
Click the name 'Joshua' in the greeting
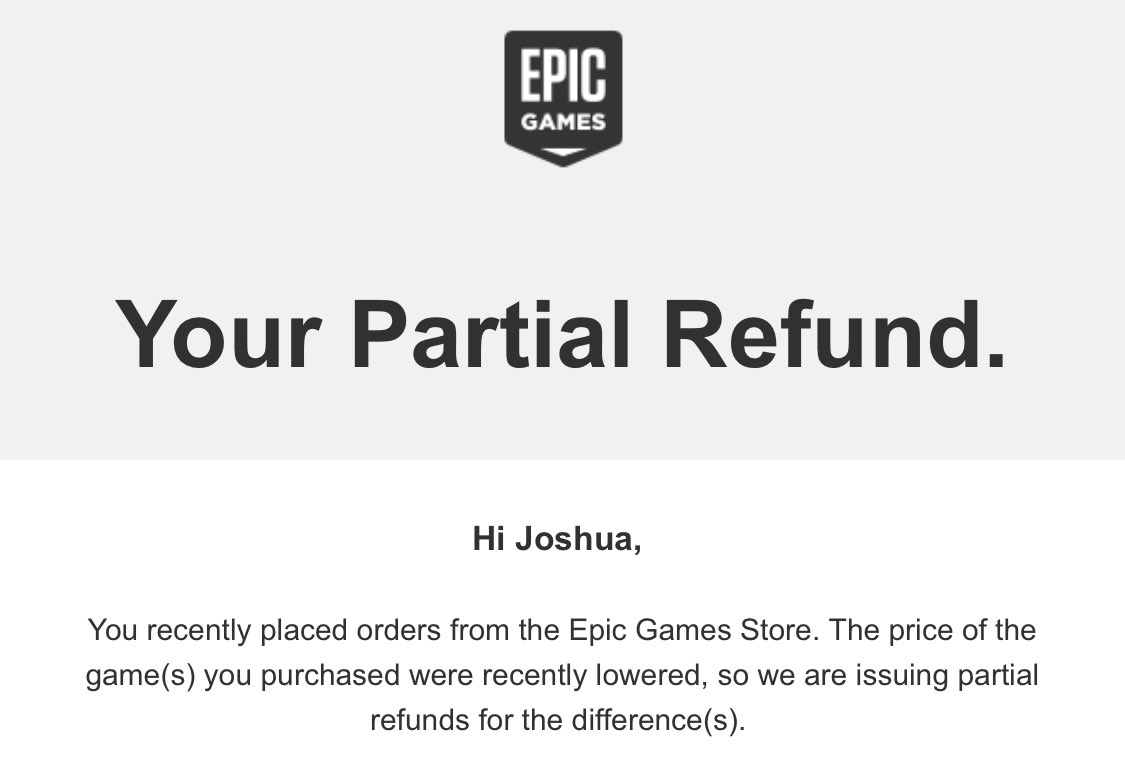[x=573, y=539]
